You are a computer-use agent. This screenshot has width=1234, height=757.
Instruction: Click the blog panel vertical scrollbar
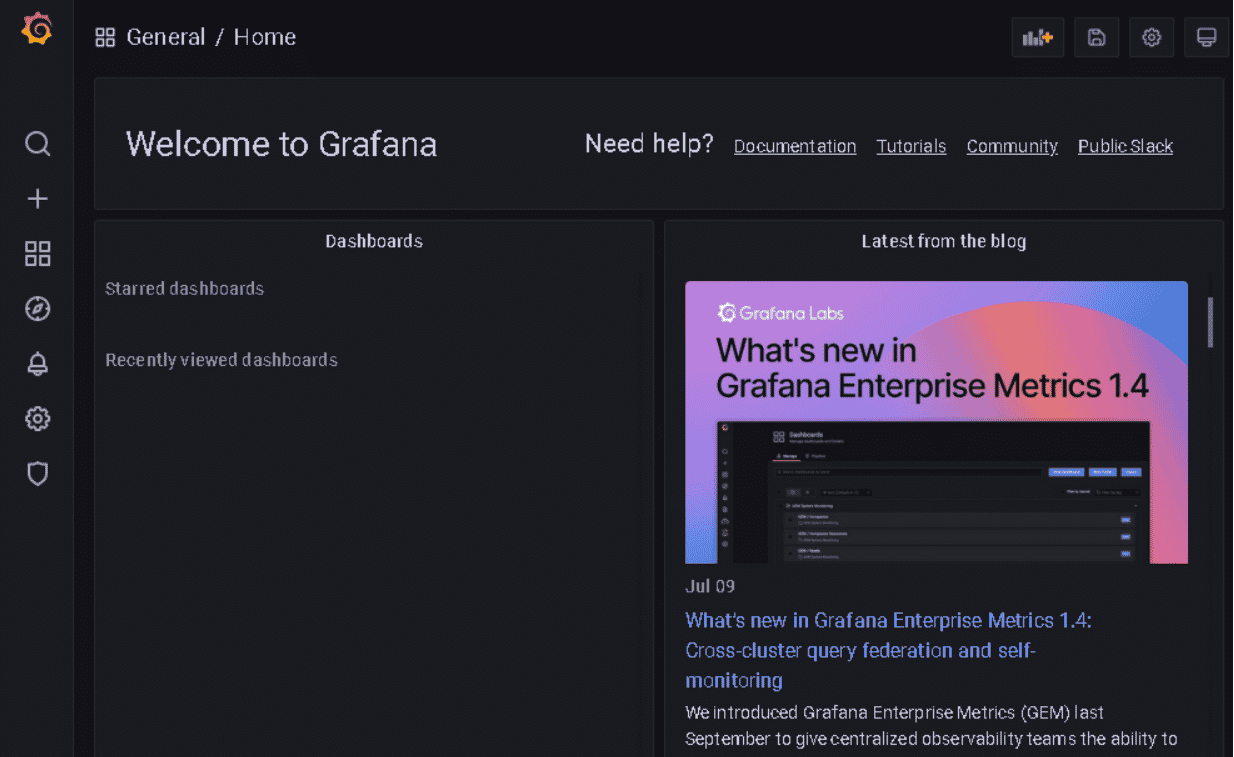[1210, 322]
